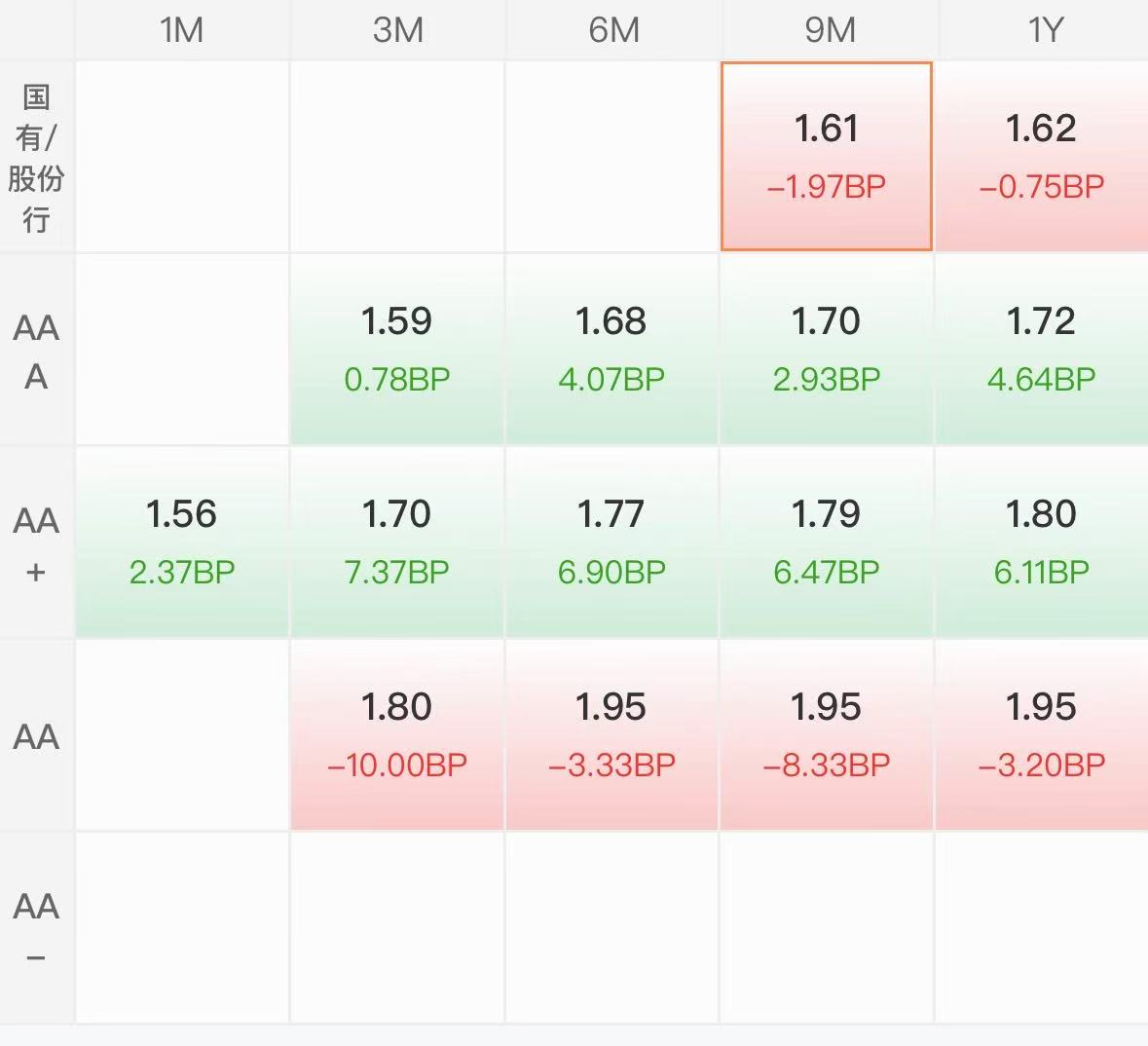Select the 9M state-owned bank cell 1.61
Image resolution: width=1148 pixels, height=1046 pixels.
click(827, 156)
